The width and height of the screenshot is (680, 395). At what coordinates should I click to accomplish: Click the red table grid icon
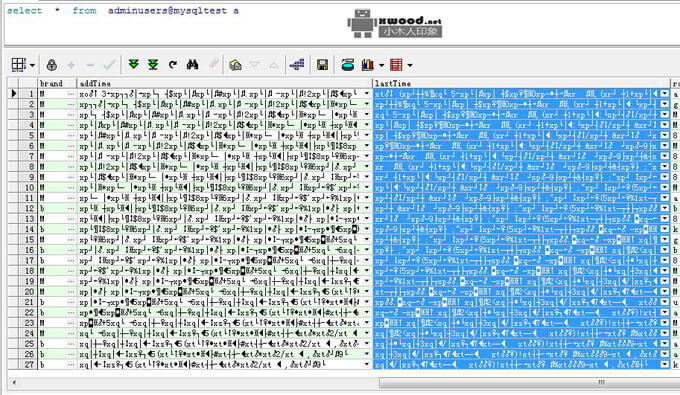396,65
